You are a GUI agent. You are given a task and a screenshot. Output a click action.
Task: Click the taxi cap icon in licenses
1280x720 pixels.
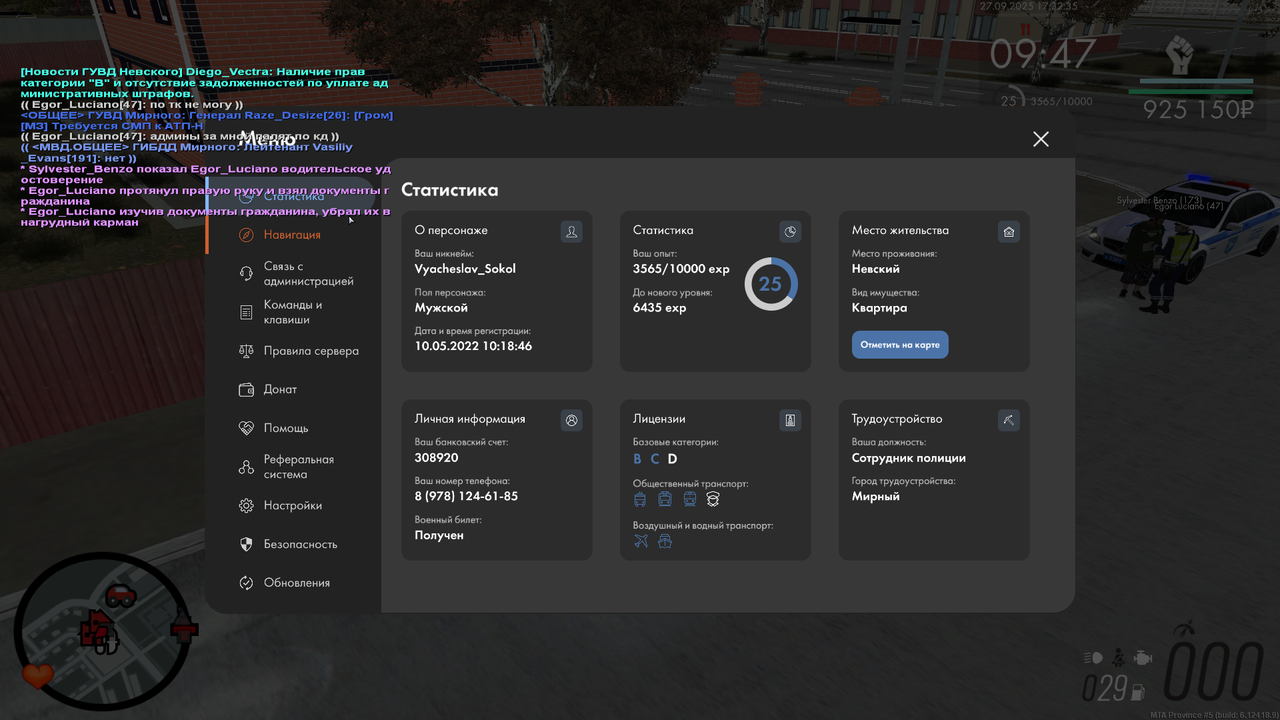coord(712,499)
